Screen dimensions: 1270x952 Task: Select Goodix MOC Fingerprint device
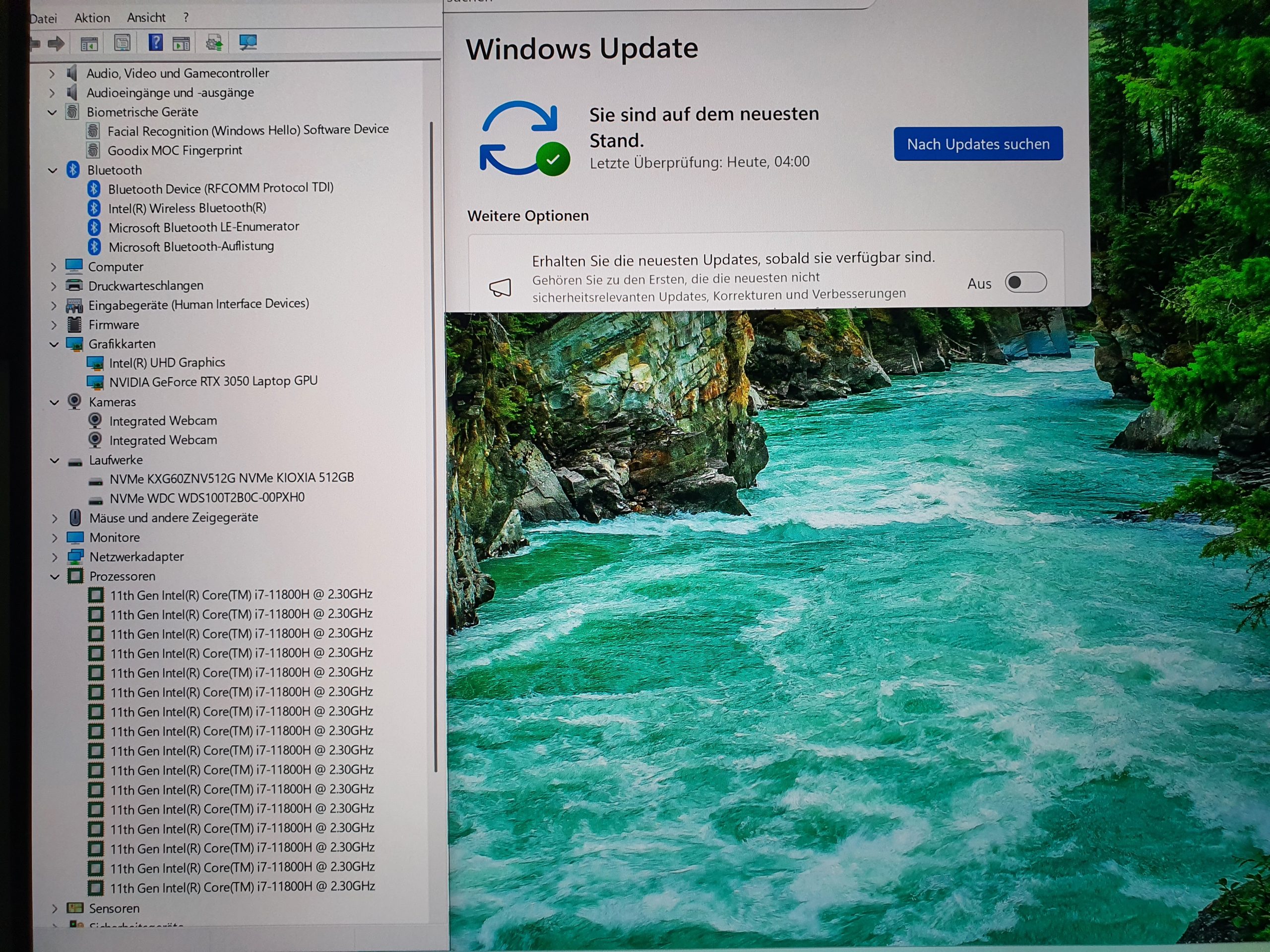click(175, 150)
